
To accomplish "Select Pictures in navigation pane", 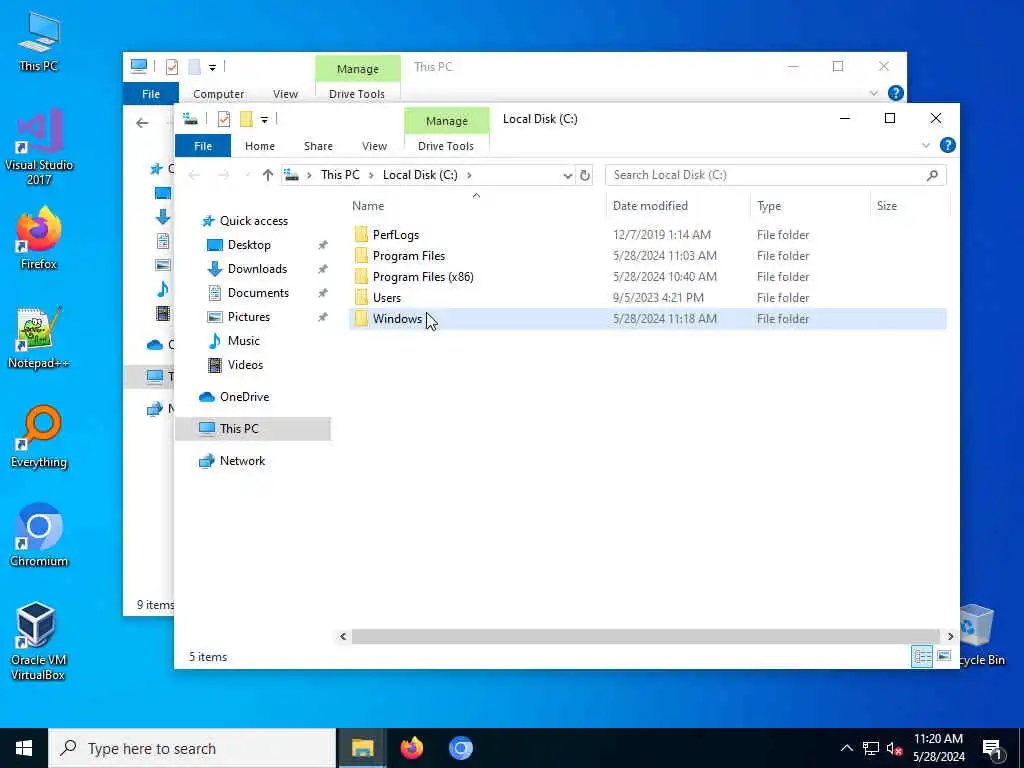I will [x=249, y=317].
